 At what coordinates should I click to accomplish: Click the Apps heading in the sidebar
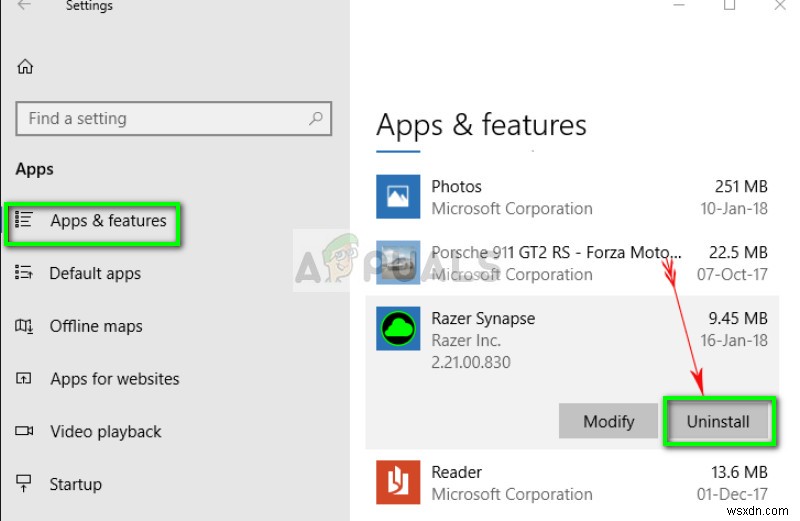click(x=34, y=169)
